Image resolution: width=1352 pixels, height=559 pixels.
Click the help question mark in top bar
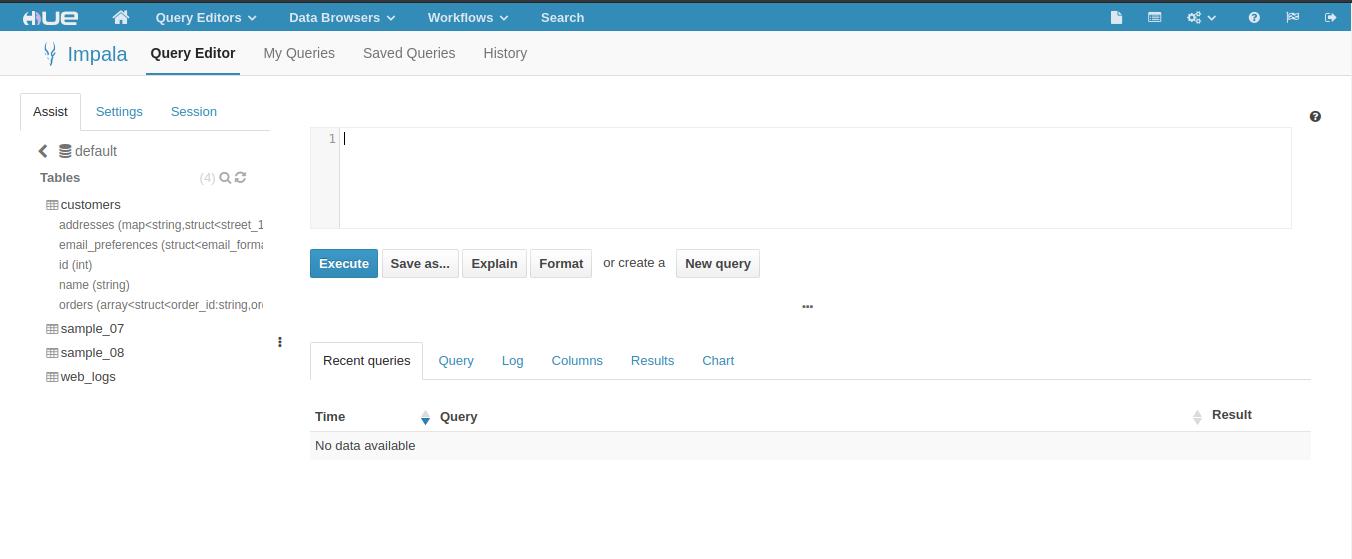(x=1254, y=17)
